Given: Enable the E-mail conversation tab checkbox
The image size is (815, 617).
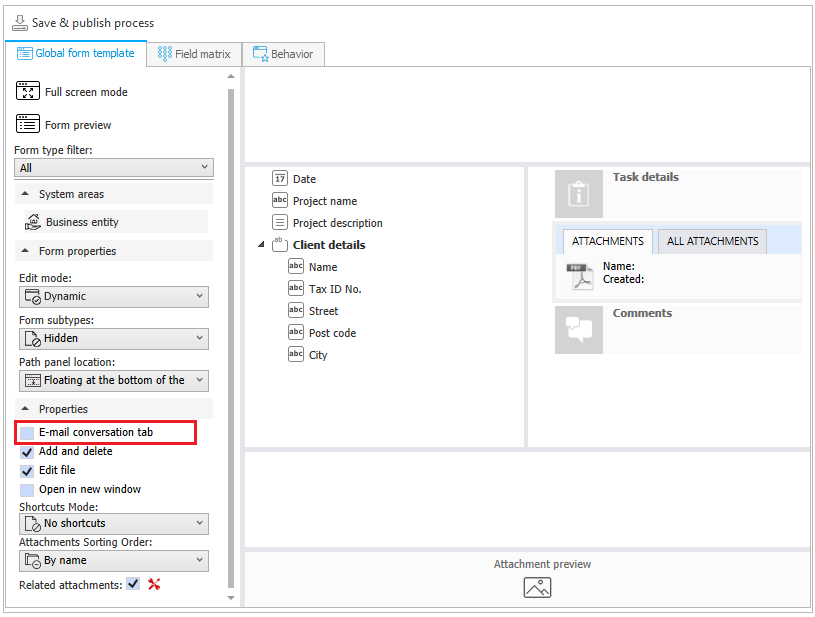Looking at the screenshot, I should coord(27,432).
